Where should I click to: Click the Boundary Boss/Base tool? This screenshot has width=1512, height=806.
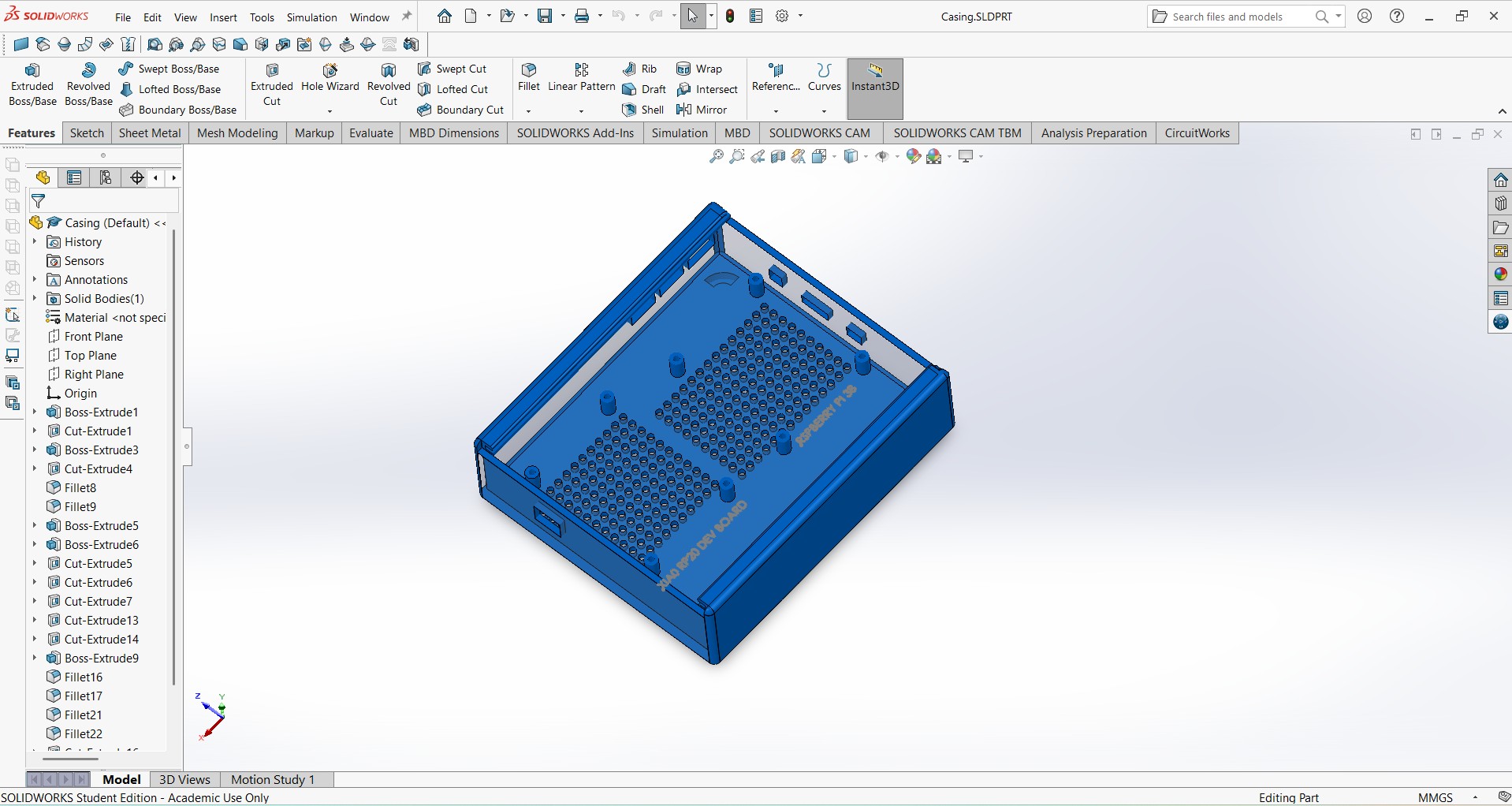click(x=178, y=110)
